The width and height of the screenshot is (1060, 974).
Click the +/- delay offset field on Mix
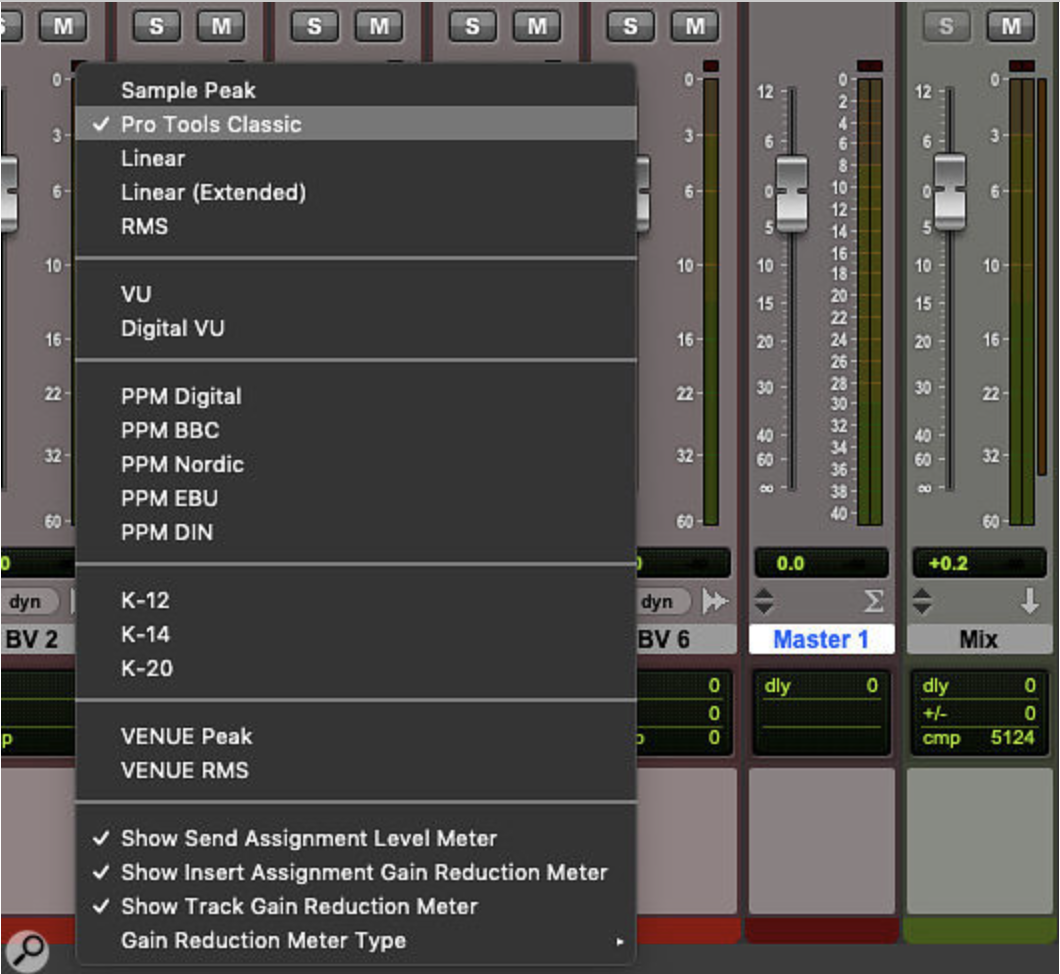(x=979, y=713)
